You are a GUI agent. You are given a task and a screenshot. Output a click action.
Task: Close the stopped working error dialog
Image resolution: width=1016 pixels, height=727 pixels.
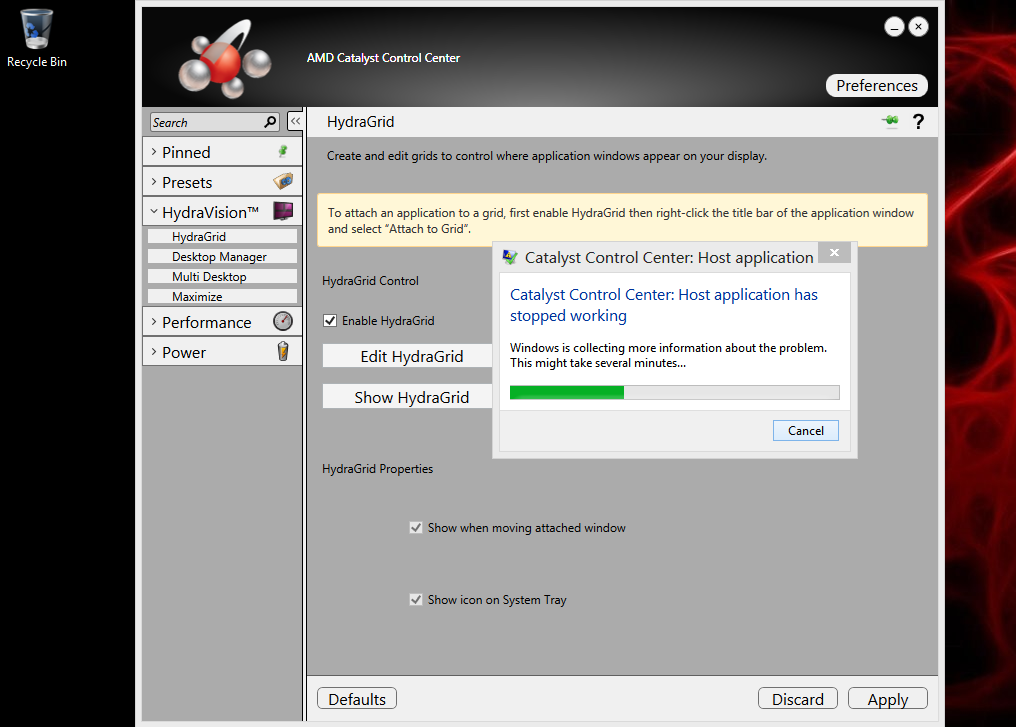835,253
